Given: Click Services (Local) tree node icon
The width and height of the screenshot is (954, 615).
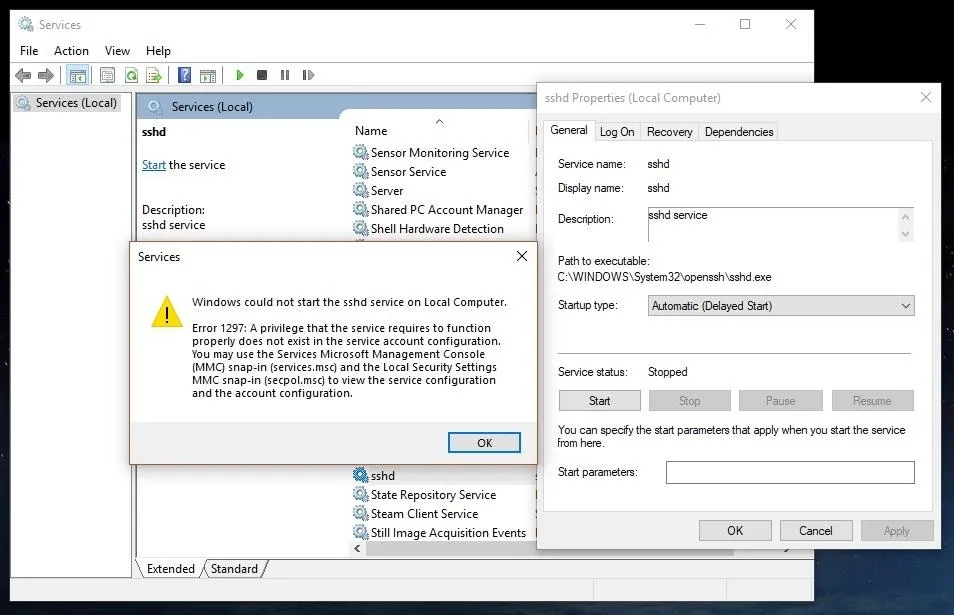Looking at the screenshot, I should [x=23, y=103].
